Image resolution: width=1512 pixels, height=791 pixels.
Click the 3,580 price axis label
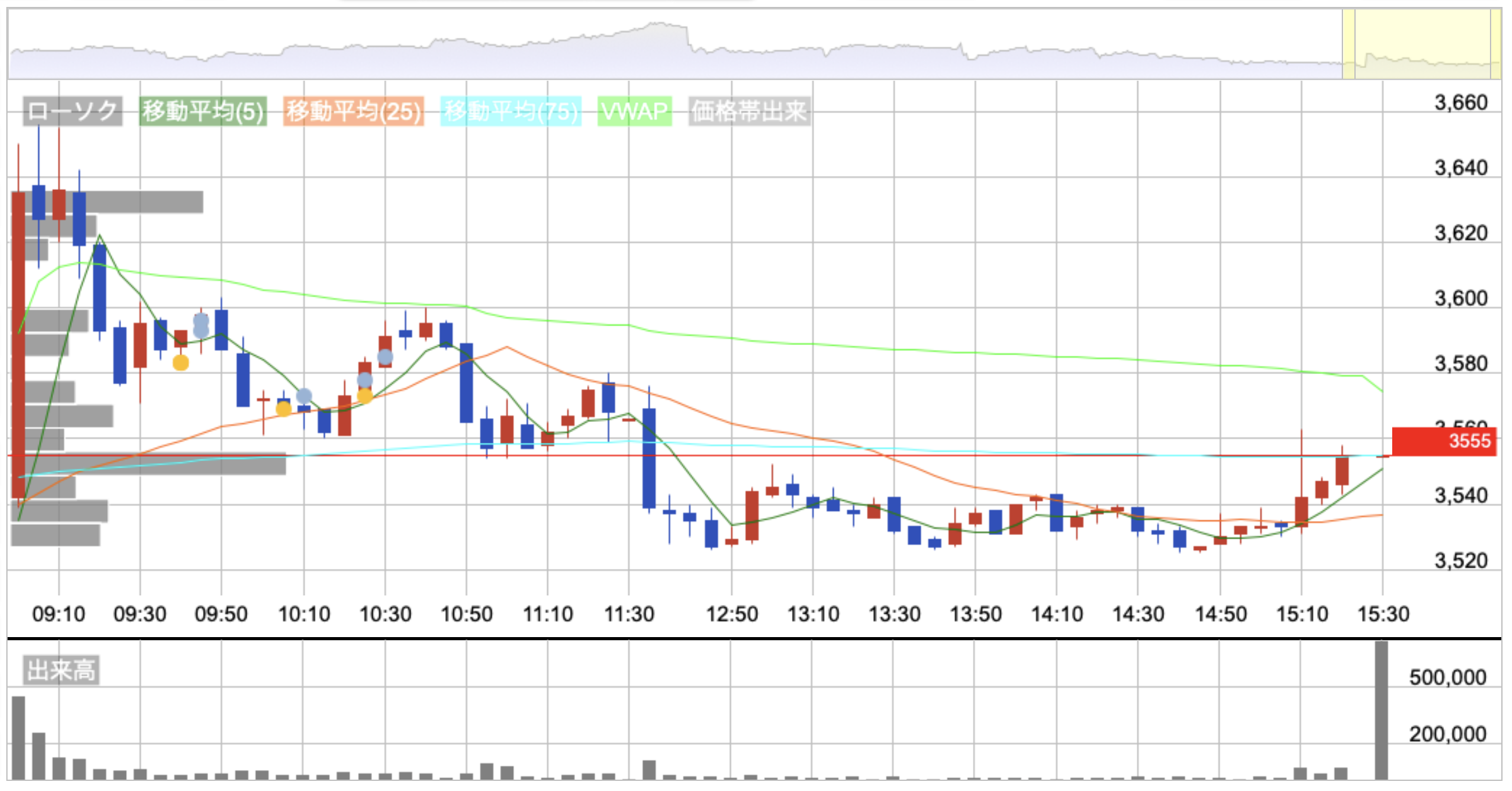[1461, 364]
